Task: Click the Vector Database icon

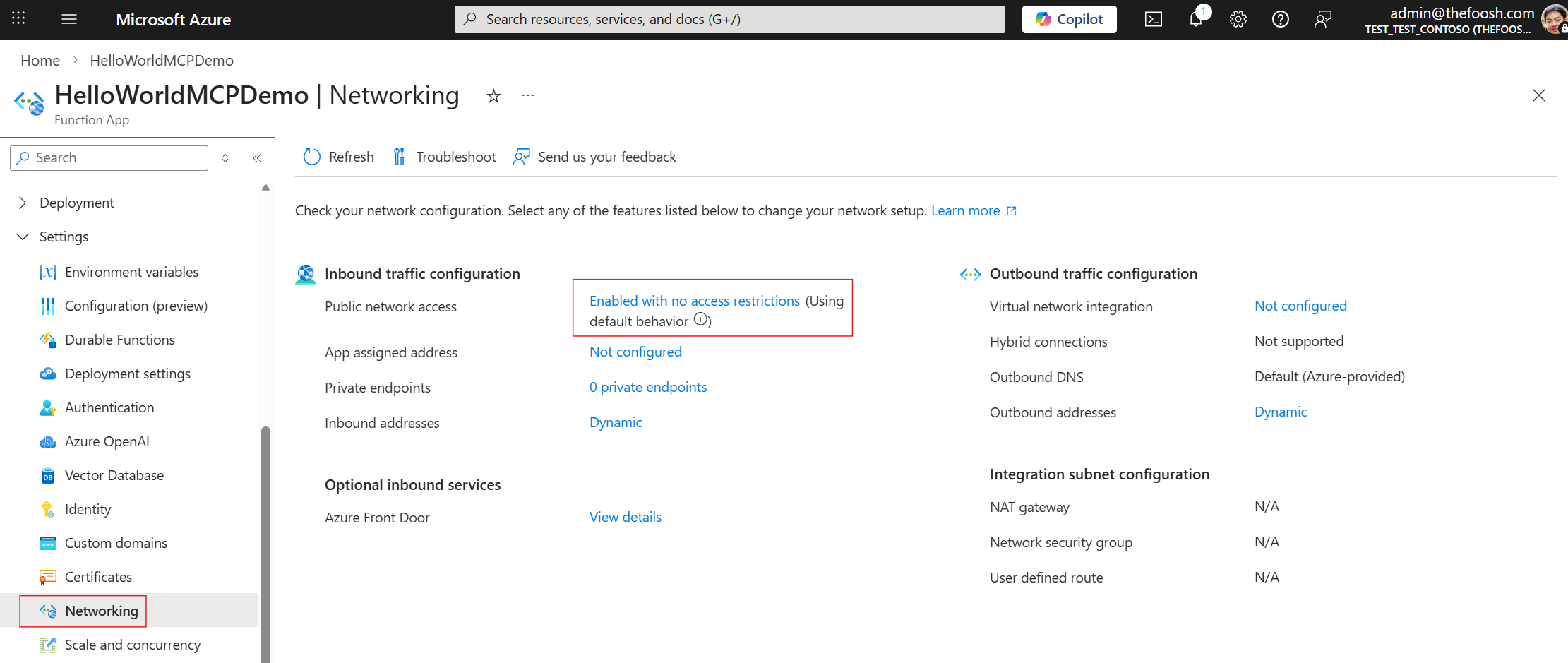Action: [x=48, y=476]
